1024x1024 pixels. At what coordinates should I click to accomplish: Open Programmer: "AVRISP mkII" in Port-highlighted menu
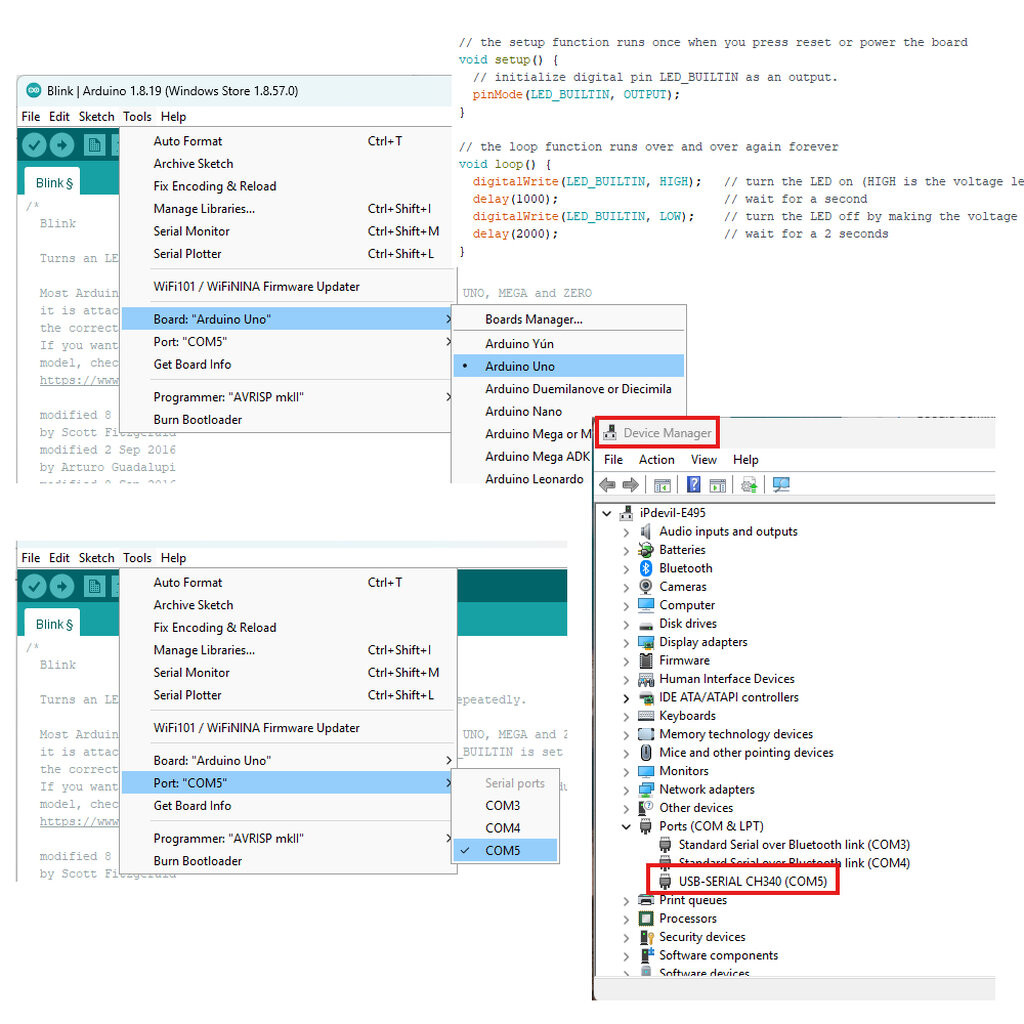287,839
